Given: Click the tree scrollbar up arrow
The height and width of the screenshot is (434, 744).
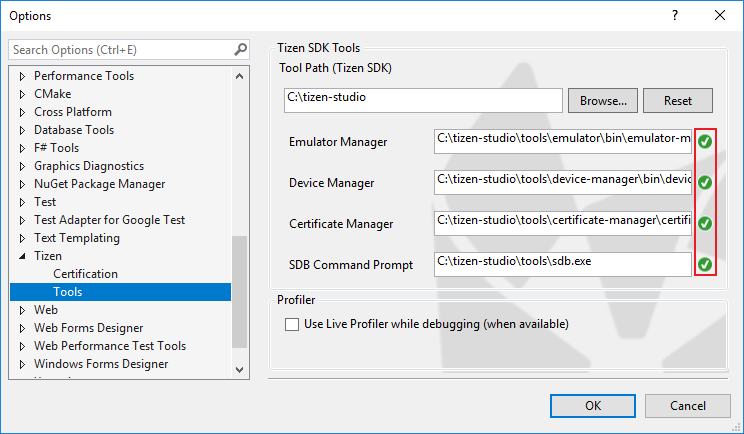Looking at the screenshot, I should [x=240, y=76].
